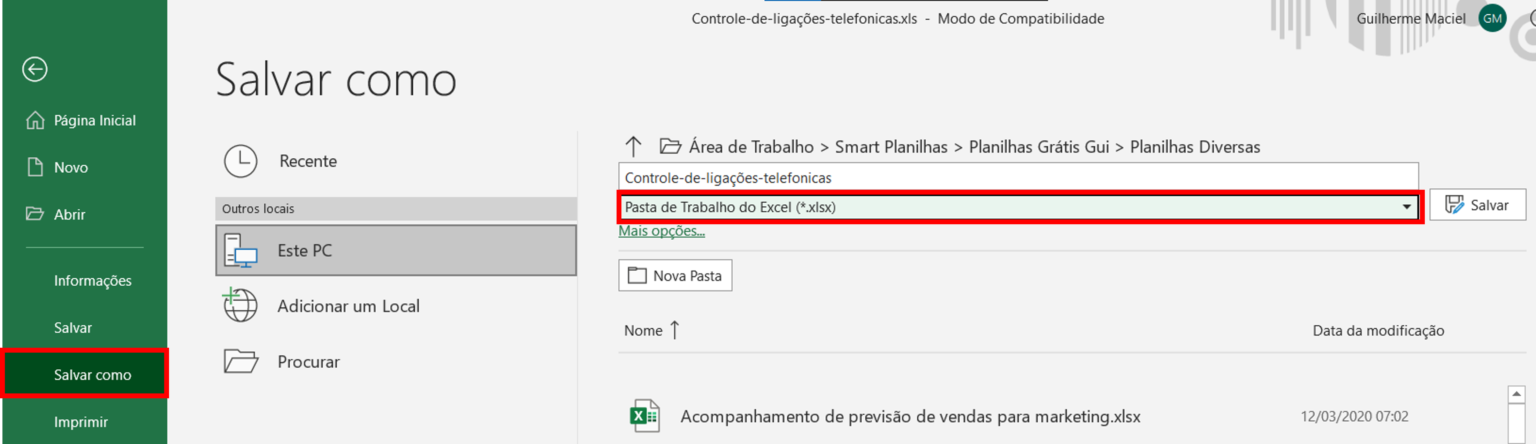Click the home icon beside Página Inicial
Screen dimensions: 1536x444
(x=35, y=120)
